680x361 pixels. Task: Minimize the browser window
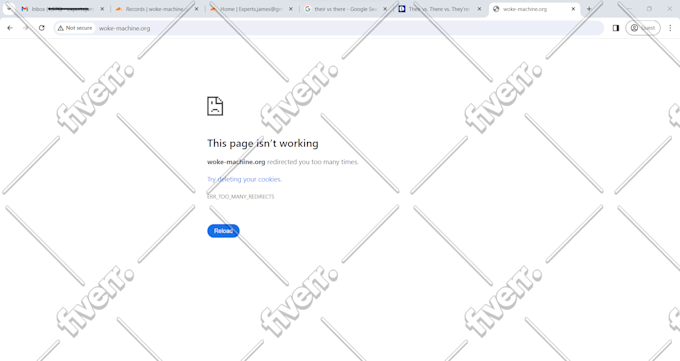[629, 9]
